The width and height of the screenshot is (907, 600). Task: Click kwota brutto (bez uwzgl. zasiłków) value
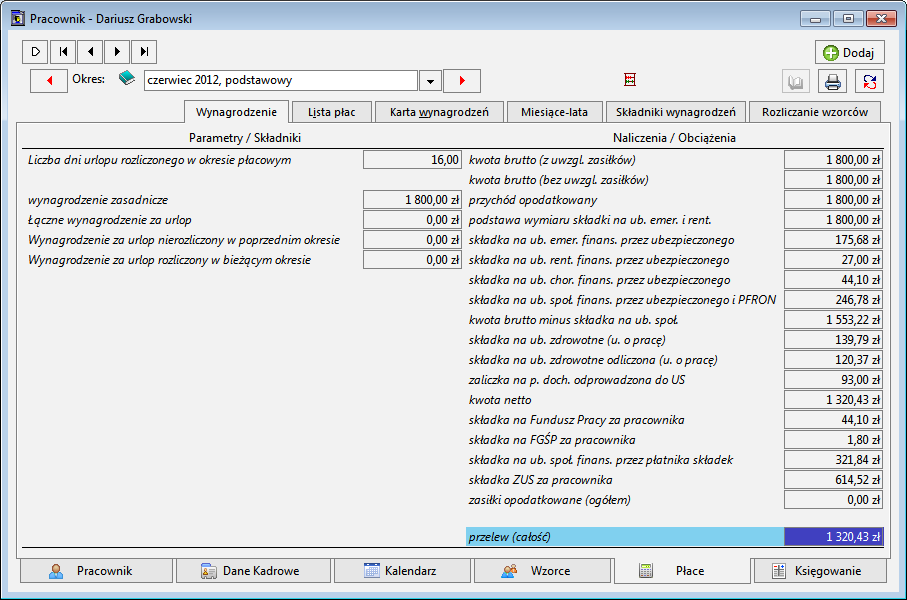[x=834, y=180]
